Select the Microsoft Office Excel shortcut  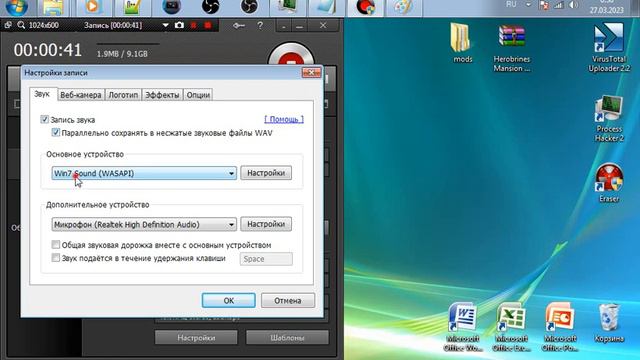pos(511,327)
